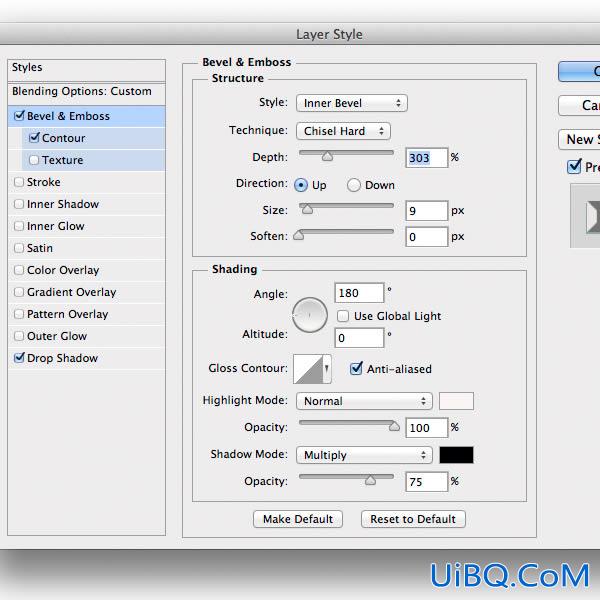Click the Size slider handle

coord(307,209)
